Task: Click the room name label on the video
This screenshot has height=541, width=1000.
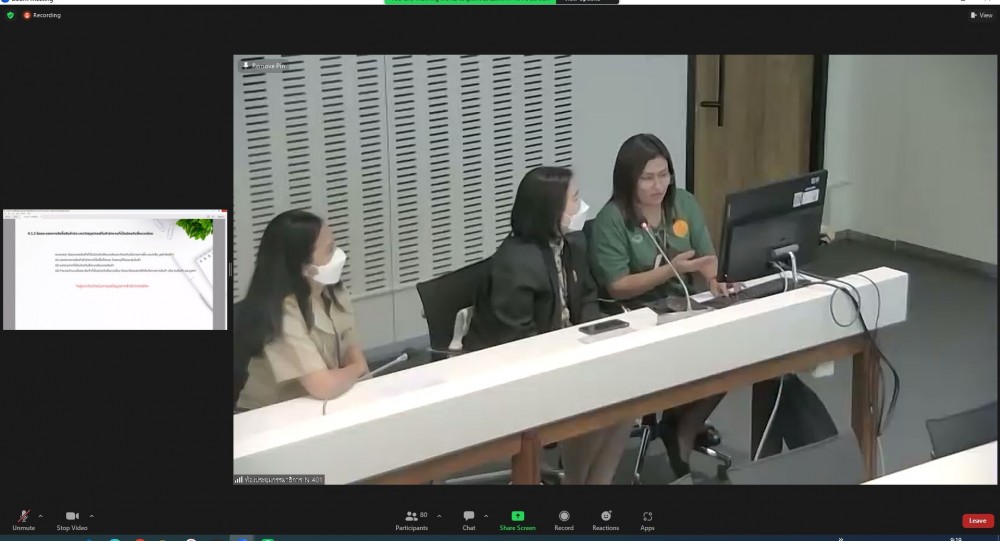Action: point(279,479)
